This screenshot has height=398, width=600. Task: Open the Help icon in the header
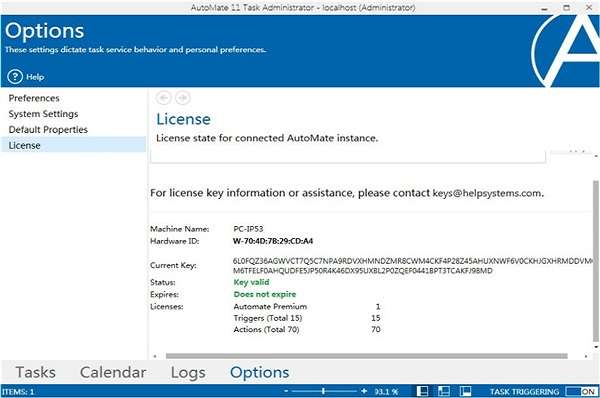[x=15, y=77]
